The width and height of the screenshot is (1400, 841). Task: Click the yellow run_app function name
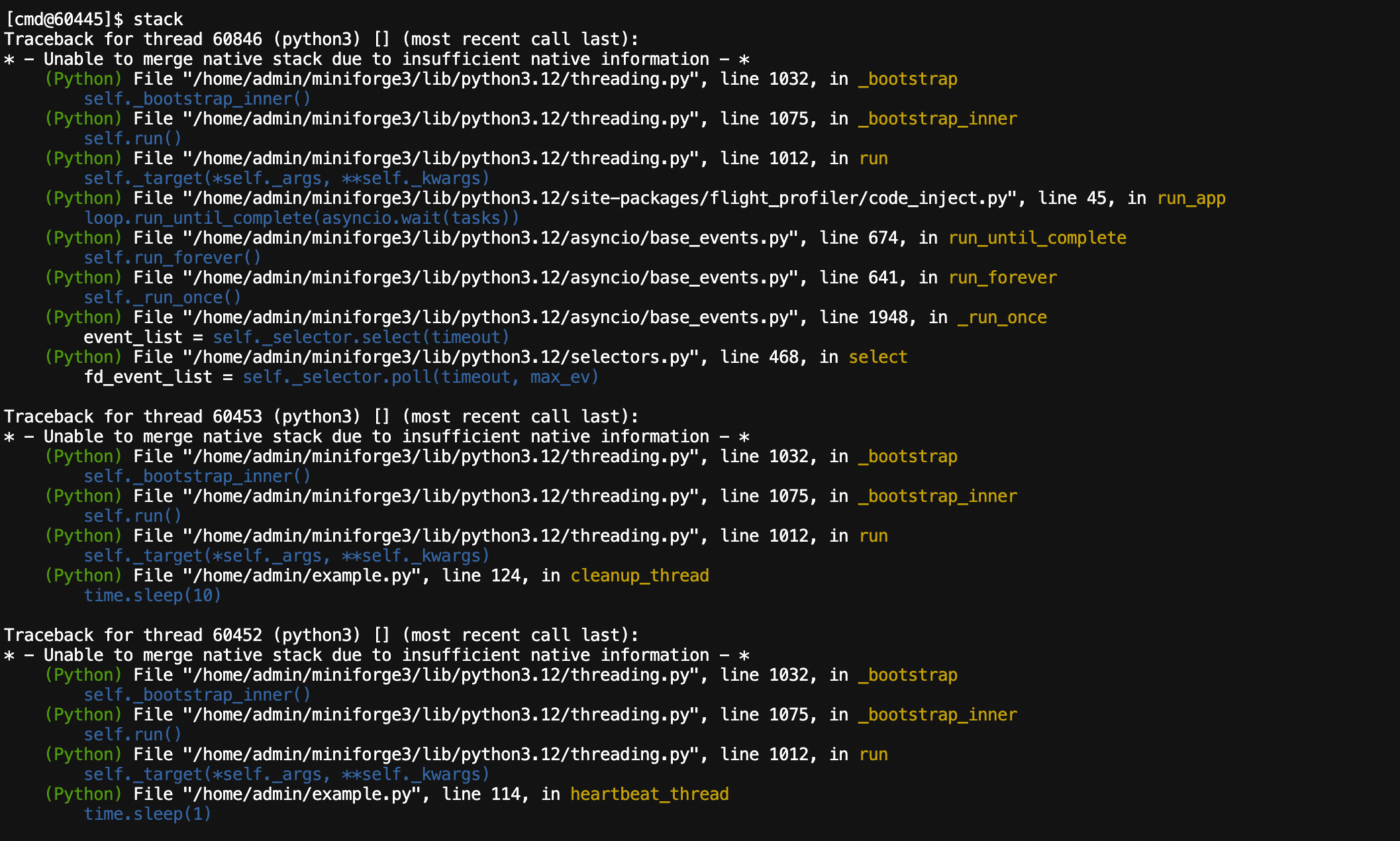(1191, 198)
